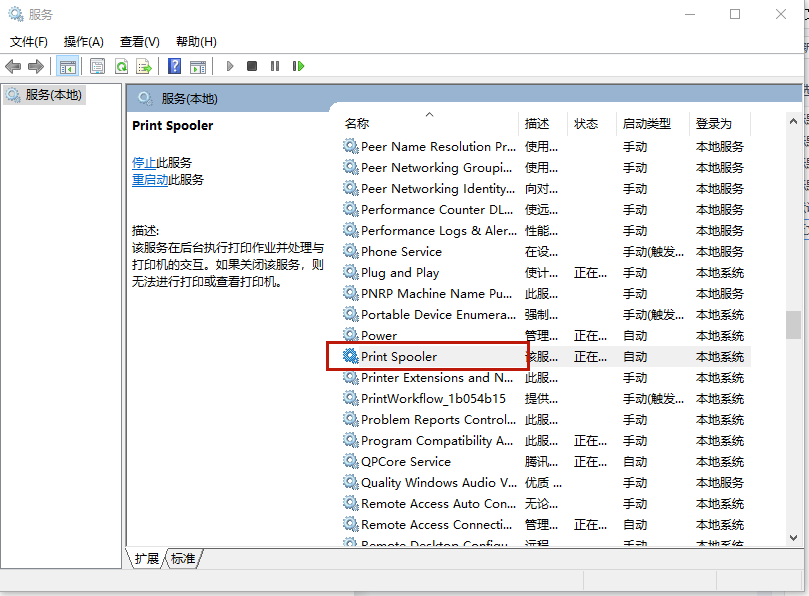809x596 pixels.
Task: Open the 查看(V) menu
Action: tap(140, 42)
